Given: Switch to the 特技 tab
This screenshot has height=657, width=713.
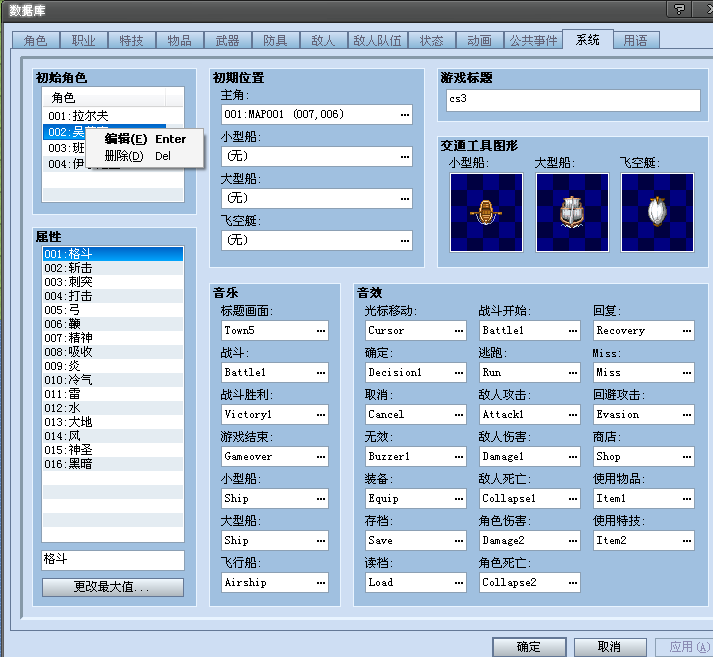Looking at the screenshot, I should pos(131,40).
